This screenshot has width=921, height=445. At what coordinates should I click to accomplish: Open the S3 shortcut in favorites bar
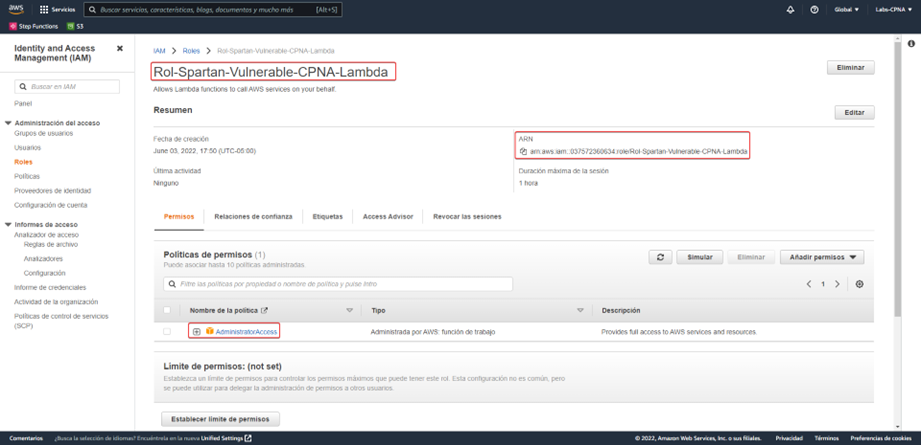[x=76, y=26]
